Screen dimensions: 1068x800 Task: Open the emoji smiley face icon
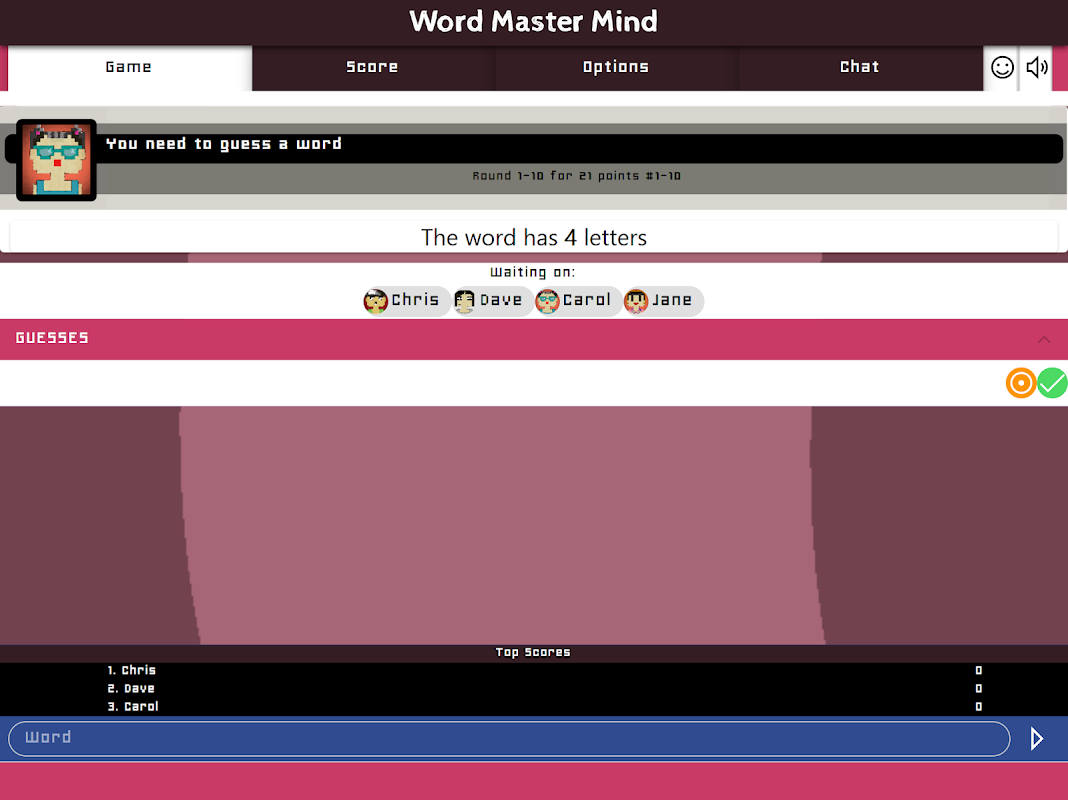(x=1002, y=67)
